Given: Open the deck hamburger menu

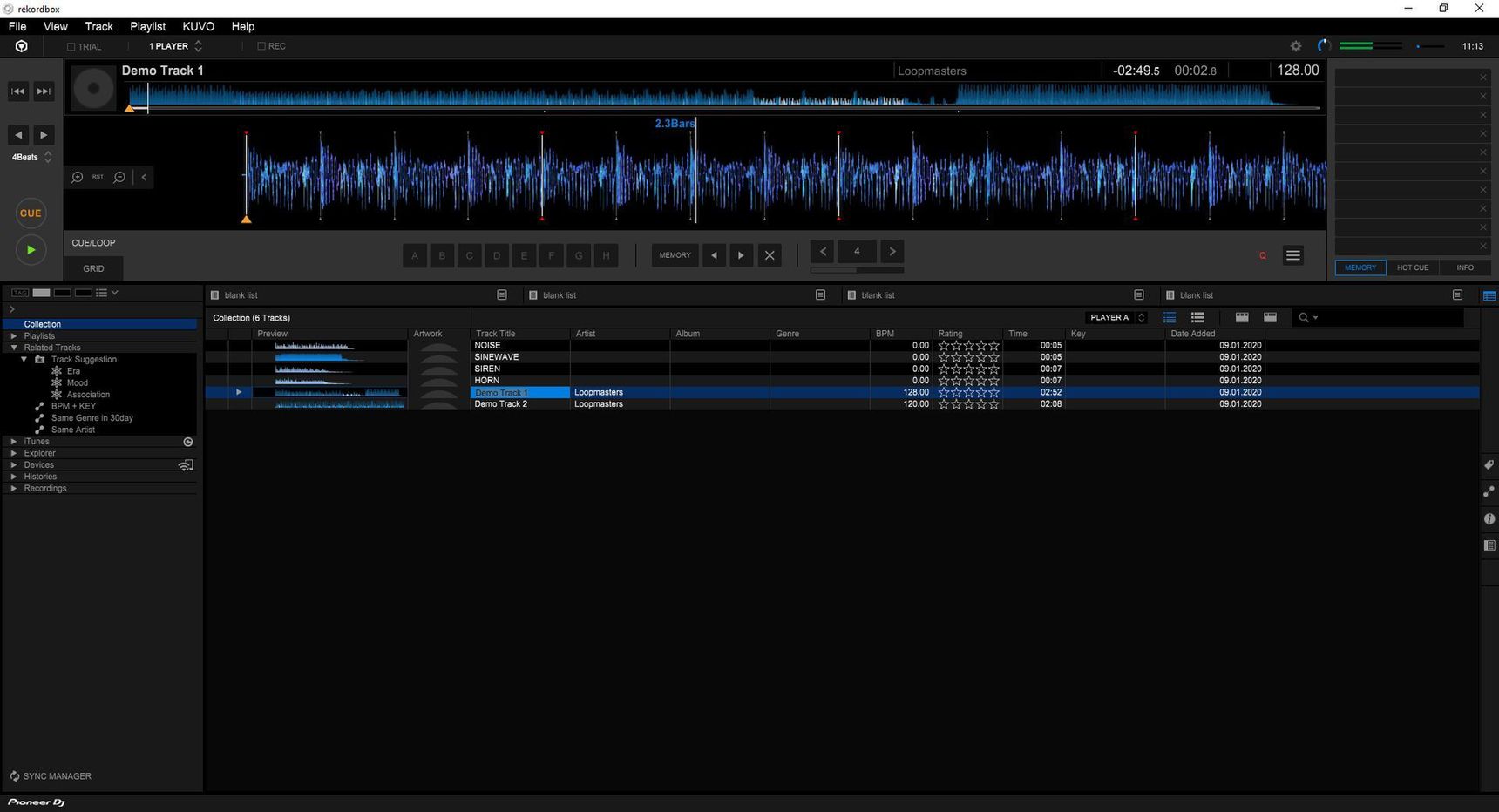Looking at the screenshot, I should coord(1293,255).
